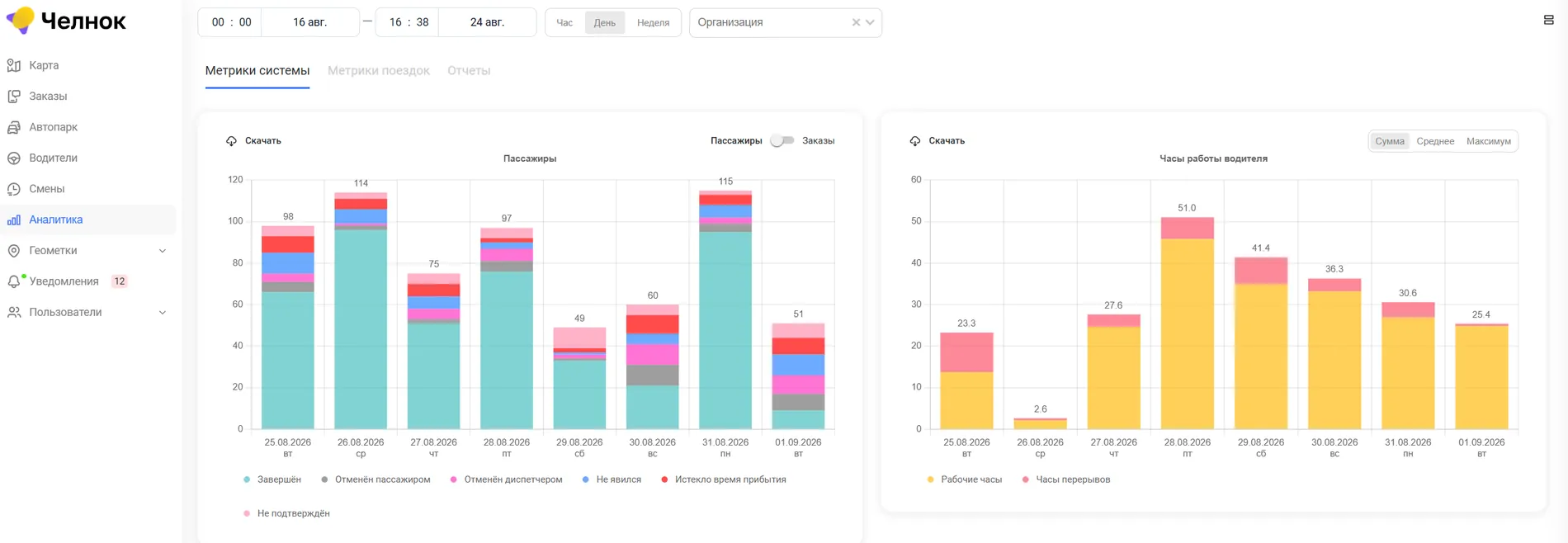Switch to Отчеты tab
Image resolution: width=1568 pixels, height=543 pixels.
(x=469, y=71)
